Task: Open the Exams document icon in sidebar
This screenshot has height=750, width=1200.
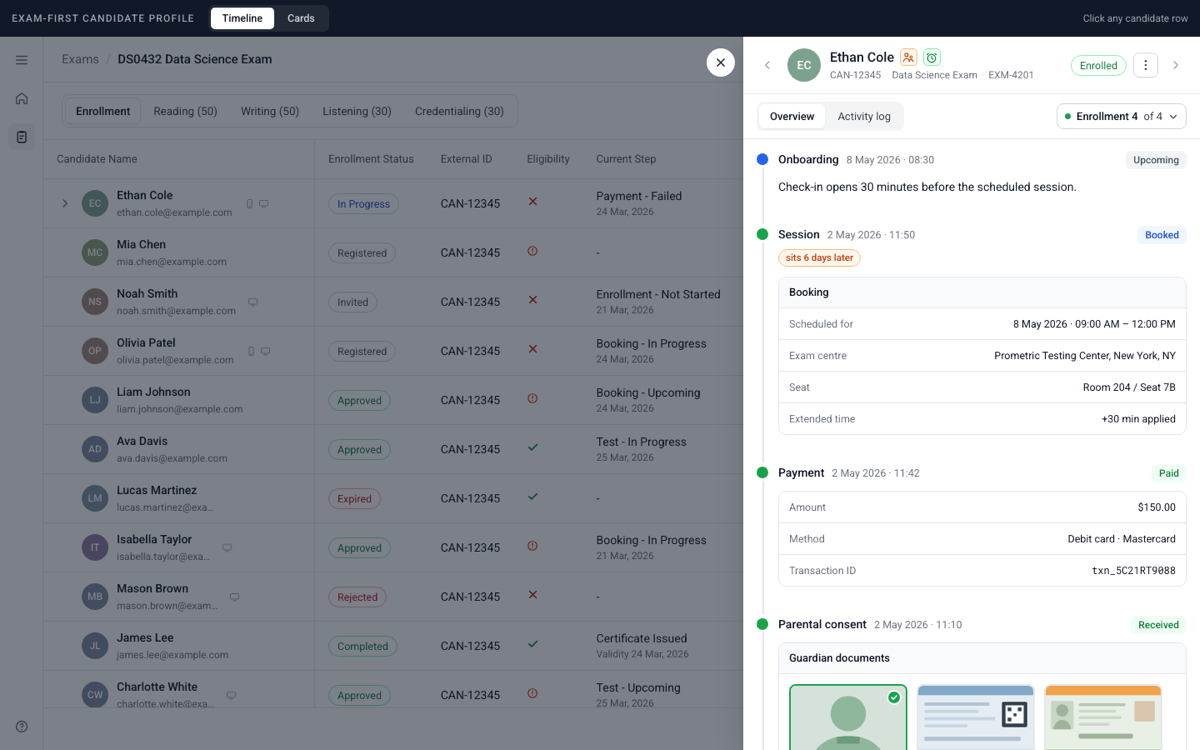Action: click(22, 137)
